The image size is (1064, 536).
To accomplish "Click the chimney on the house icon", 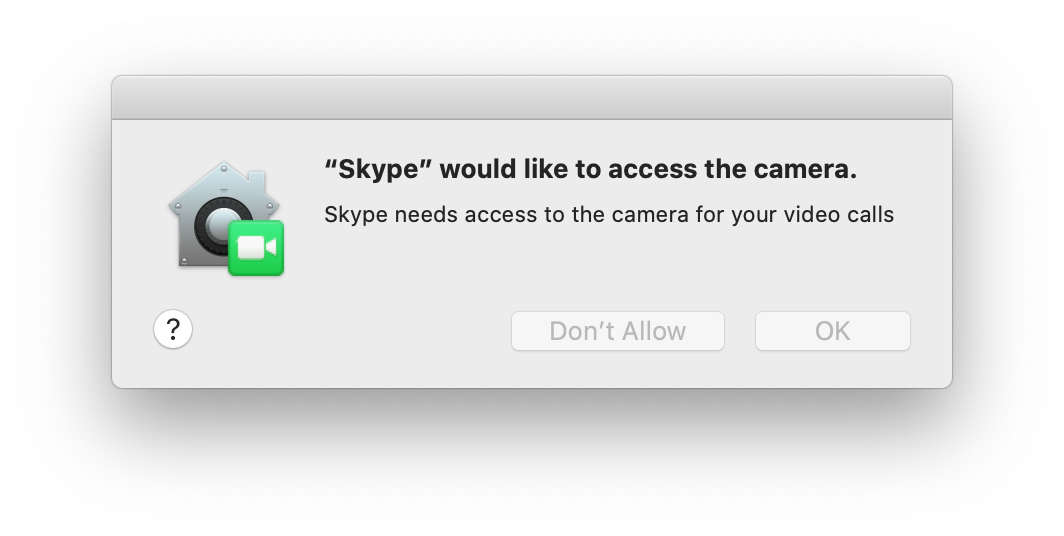I will (x=258, y=180).
